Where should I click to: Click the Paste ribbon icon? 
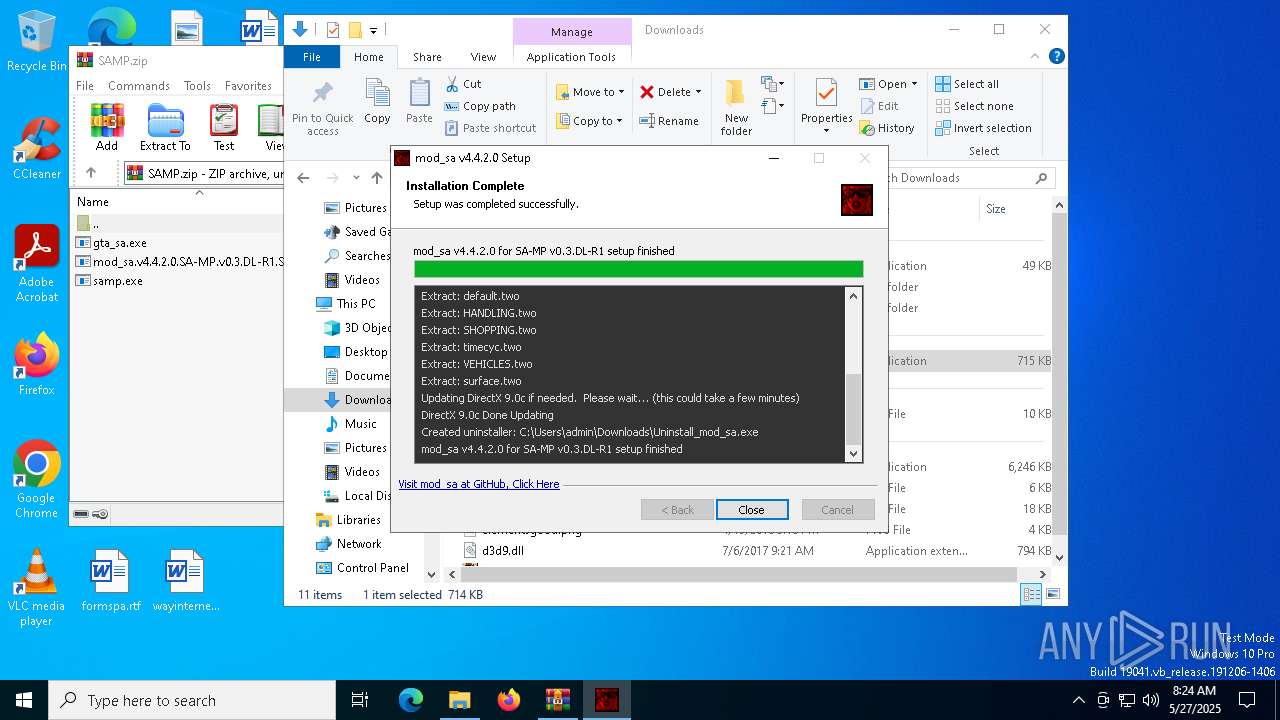tap(419, 101)
